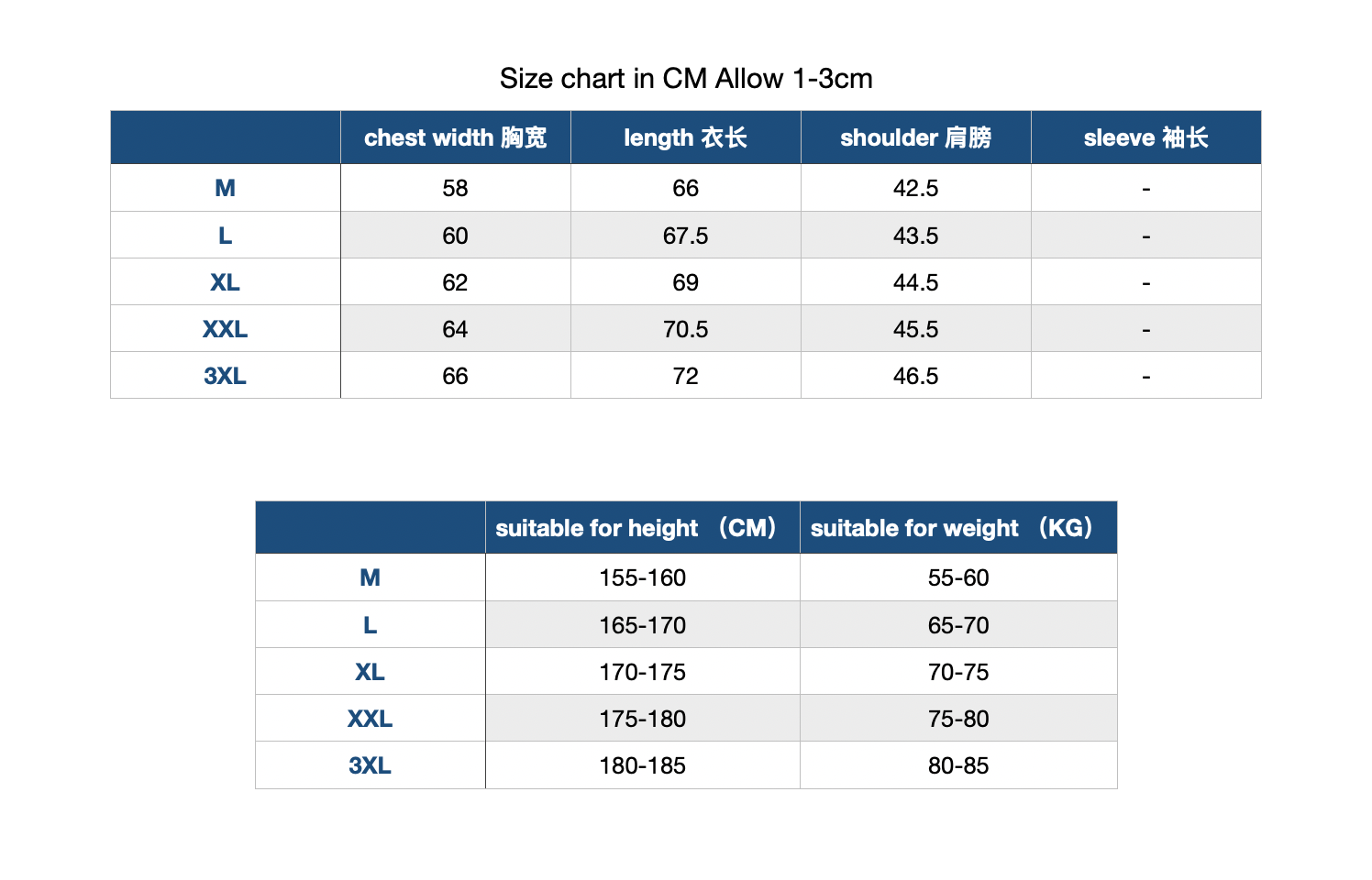Viewport: 1372px width, 880px height.
Task: Select the length column header
Action: click(x=685, y=137)
